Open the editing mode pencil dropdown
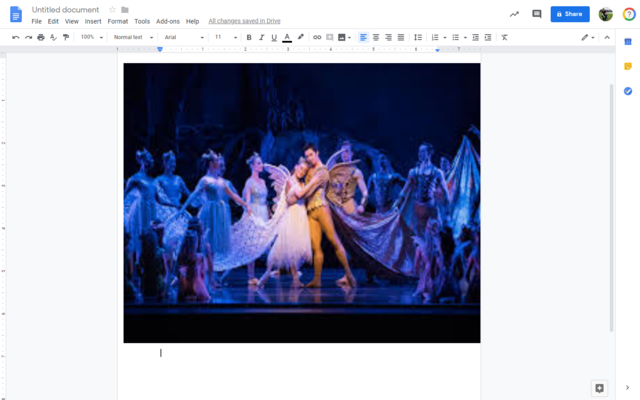Screen dimensions: 640x400 588,37
